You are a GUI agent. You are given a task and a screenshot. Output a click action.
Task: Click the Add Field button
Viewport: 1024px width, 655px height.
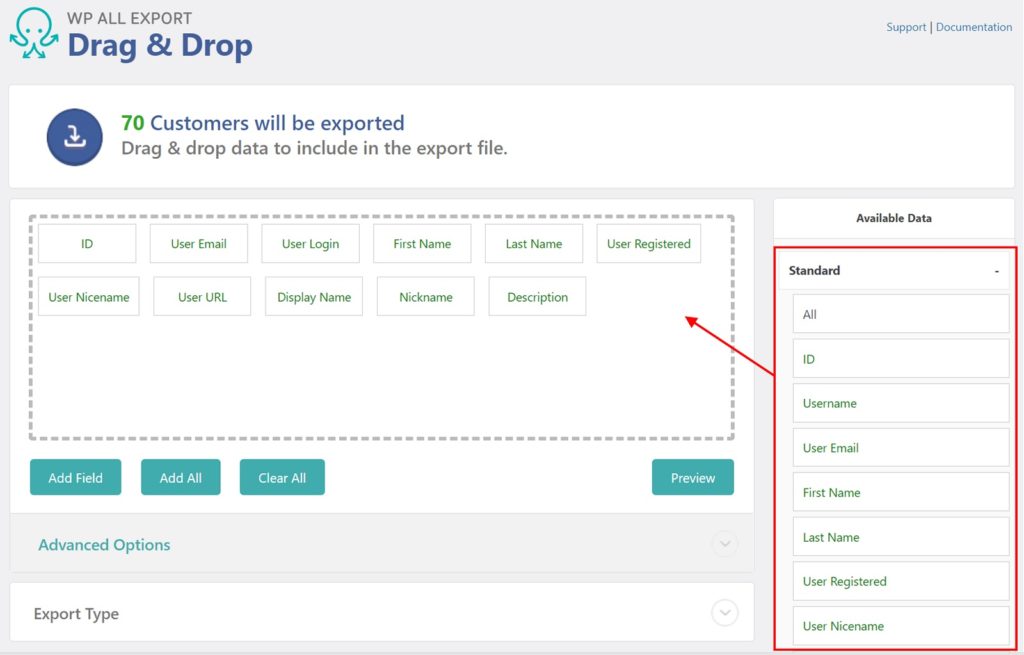[75, 477]
